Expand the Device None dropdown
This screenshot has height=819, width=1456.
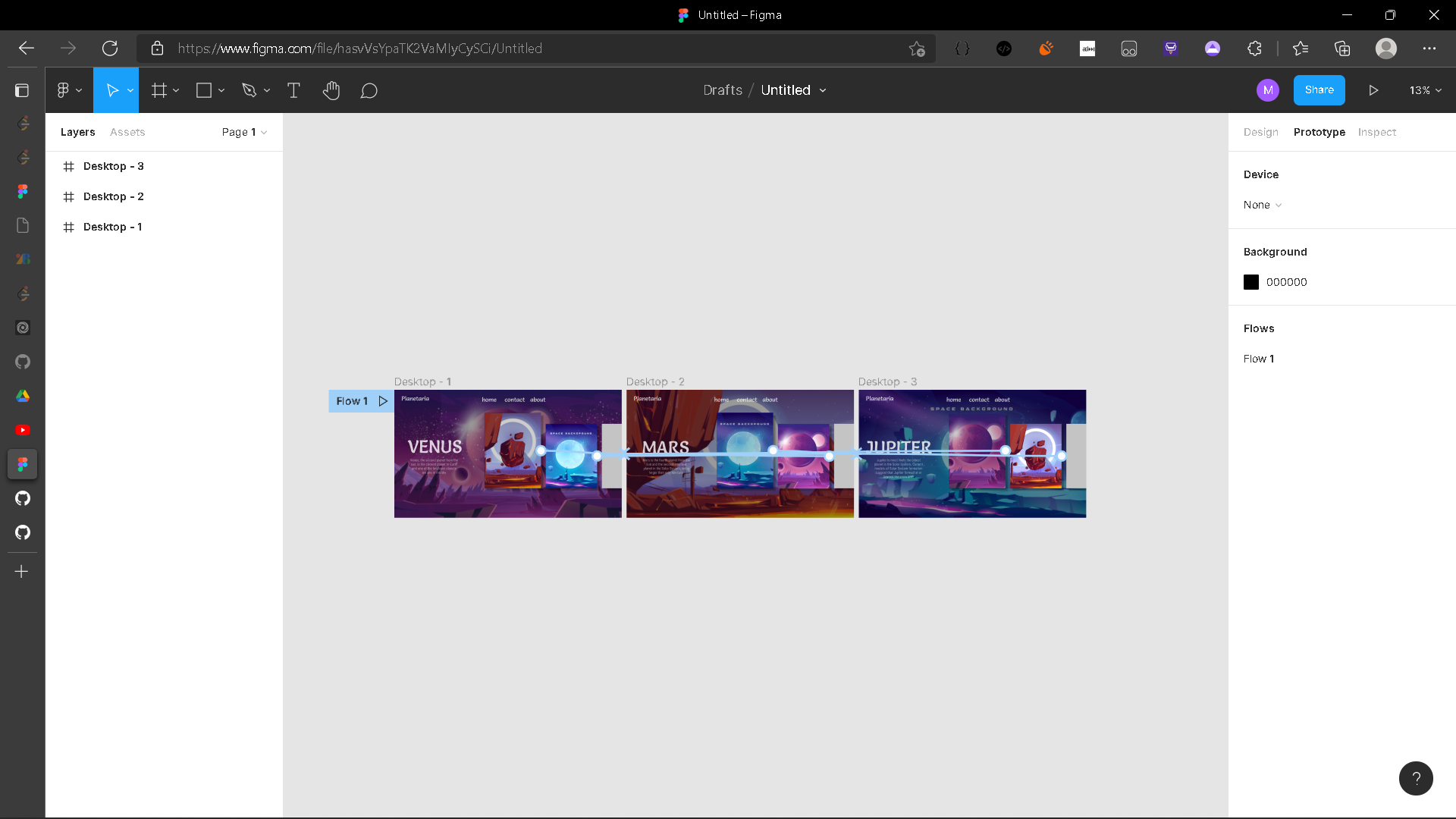(x=1261, y=205)
